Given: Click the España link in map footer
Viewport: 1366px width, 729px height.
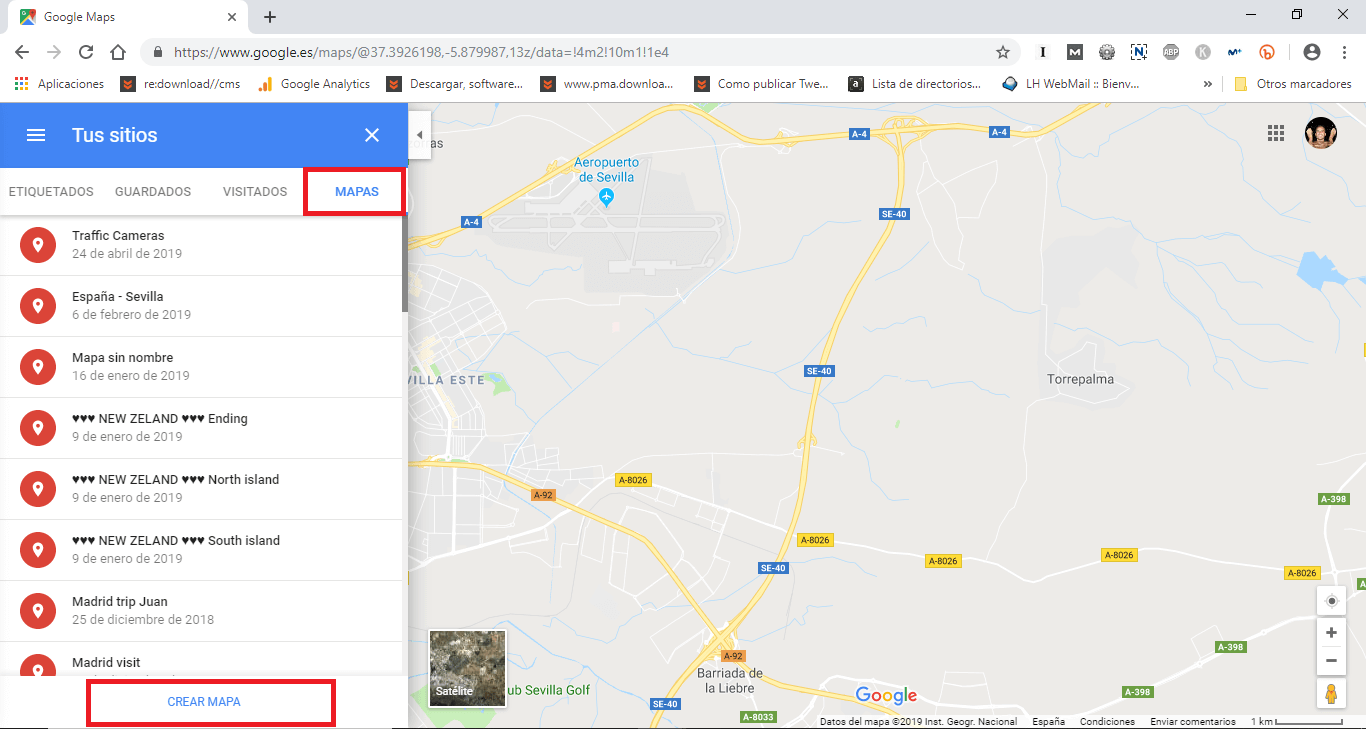Looking at the screenshot, I should 1048,721.
